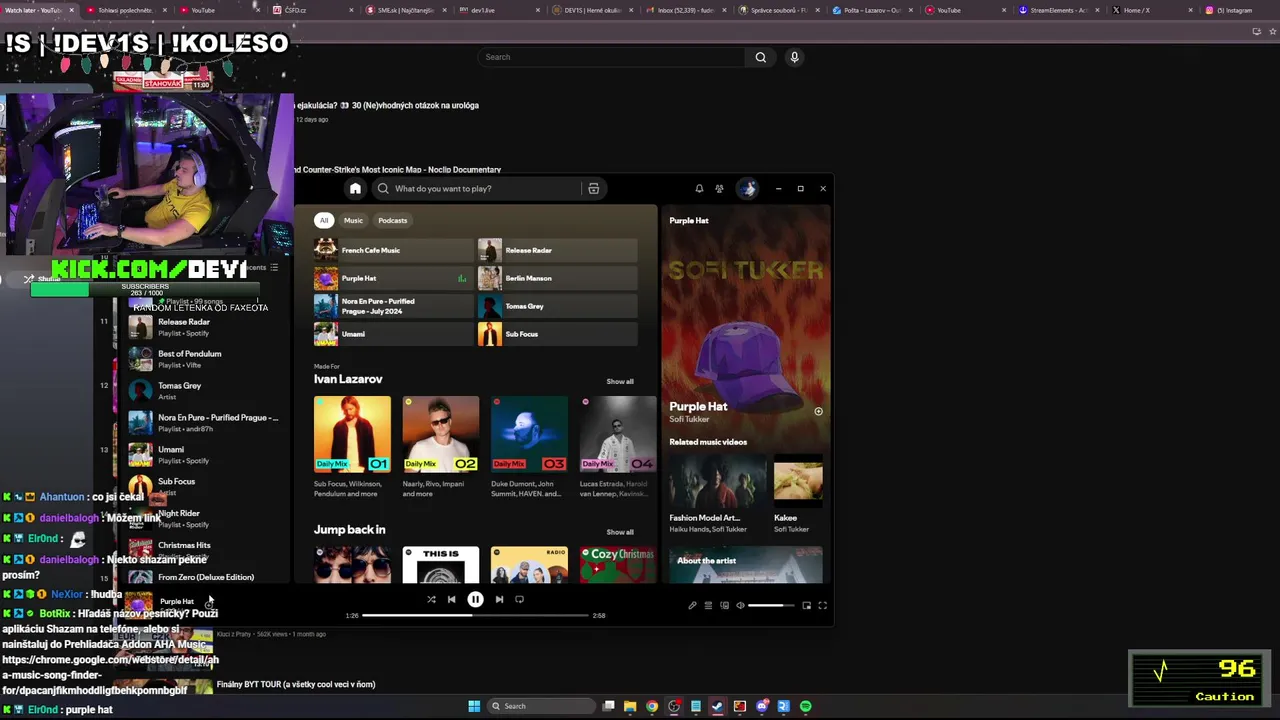
Task: Enter Spotify full screen mode
Action: pyautogui.click(x=822, y=605)
